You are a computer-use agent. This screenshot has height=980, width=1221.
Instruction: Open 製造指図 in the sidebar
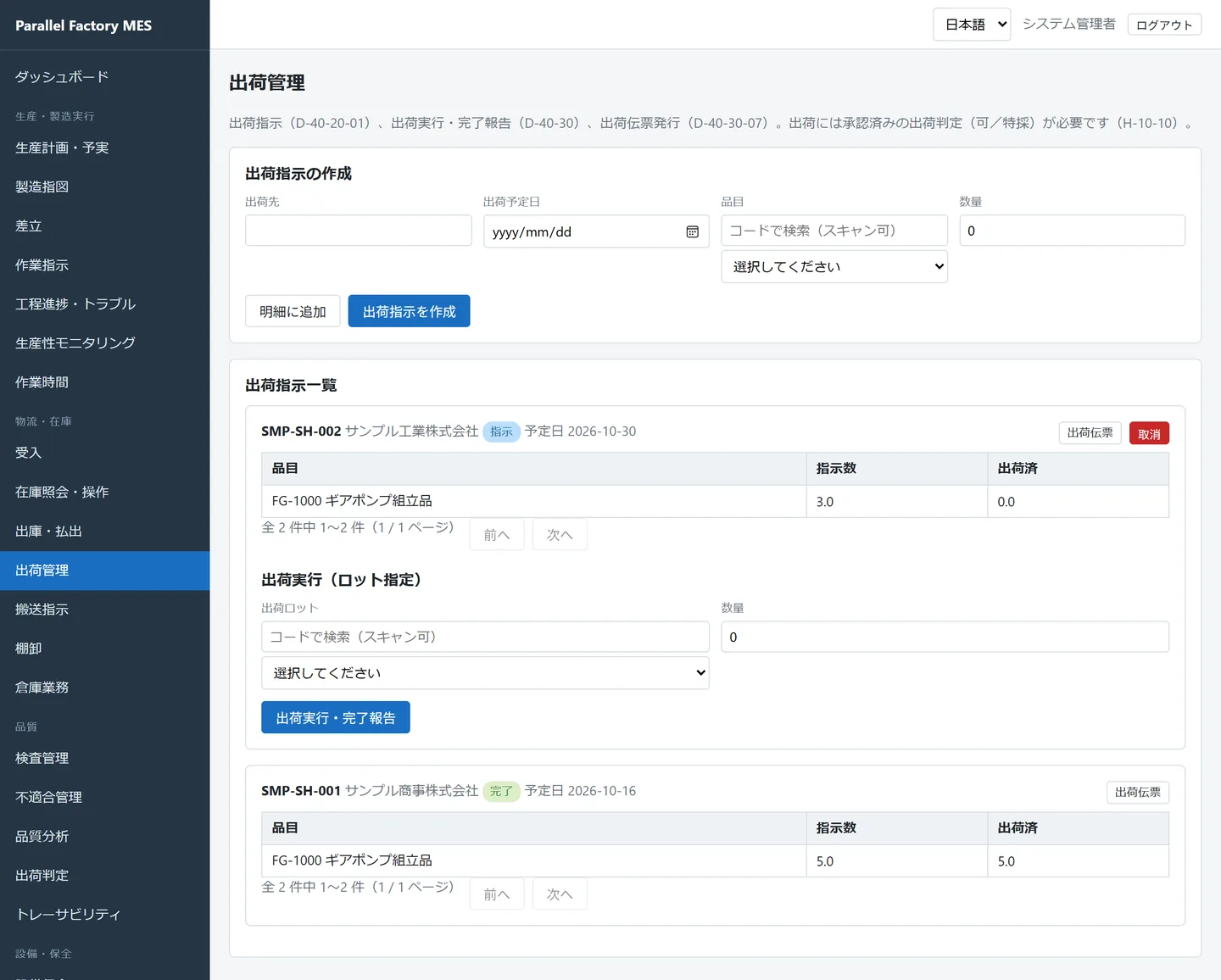[x=105, y=187]
